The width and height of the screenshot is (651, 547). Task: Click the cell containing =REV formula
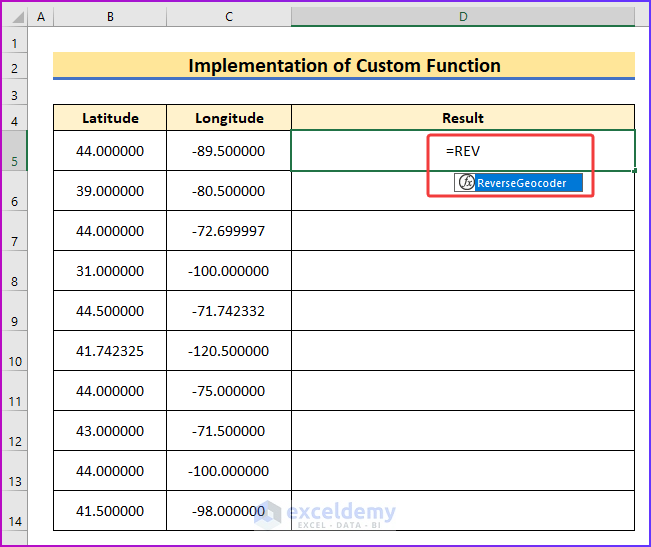tap(463, 151)
